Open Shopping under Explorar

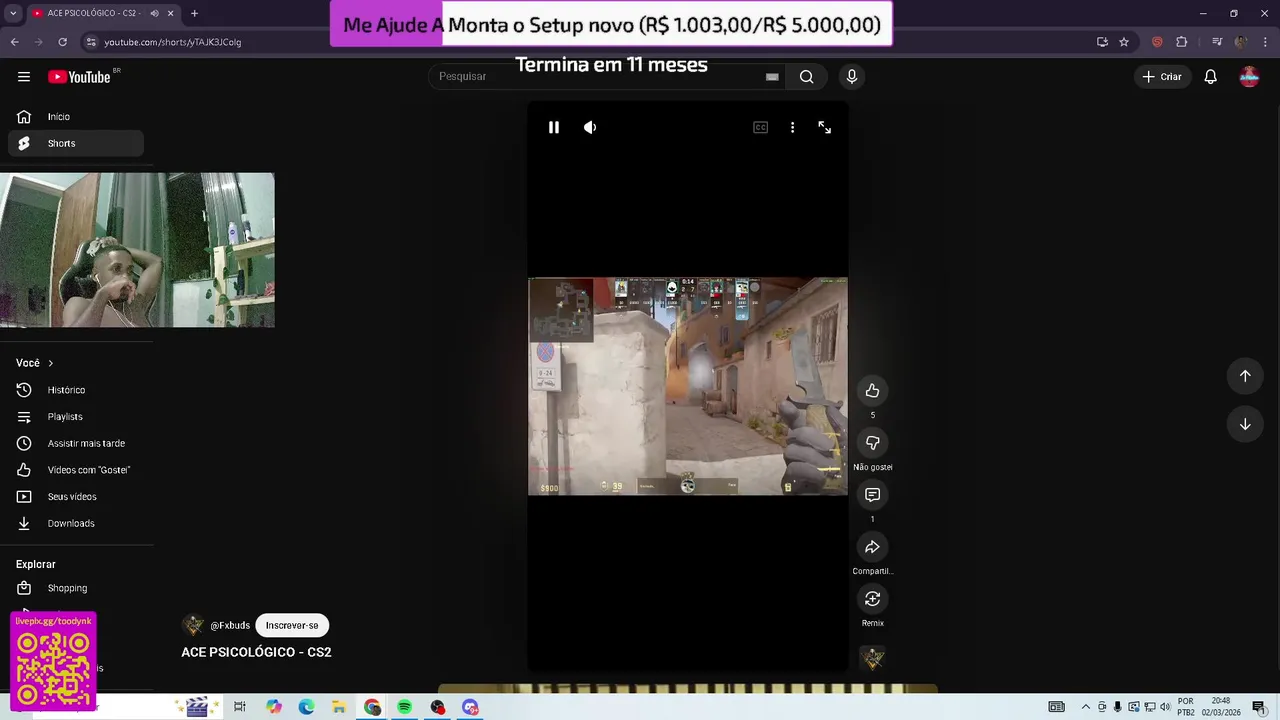[76, 588]
